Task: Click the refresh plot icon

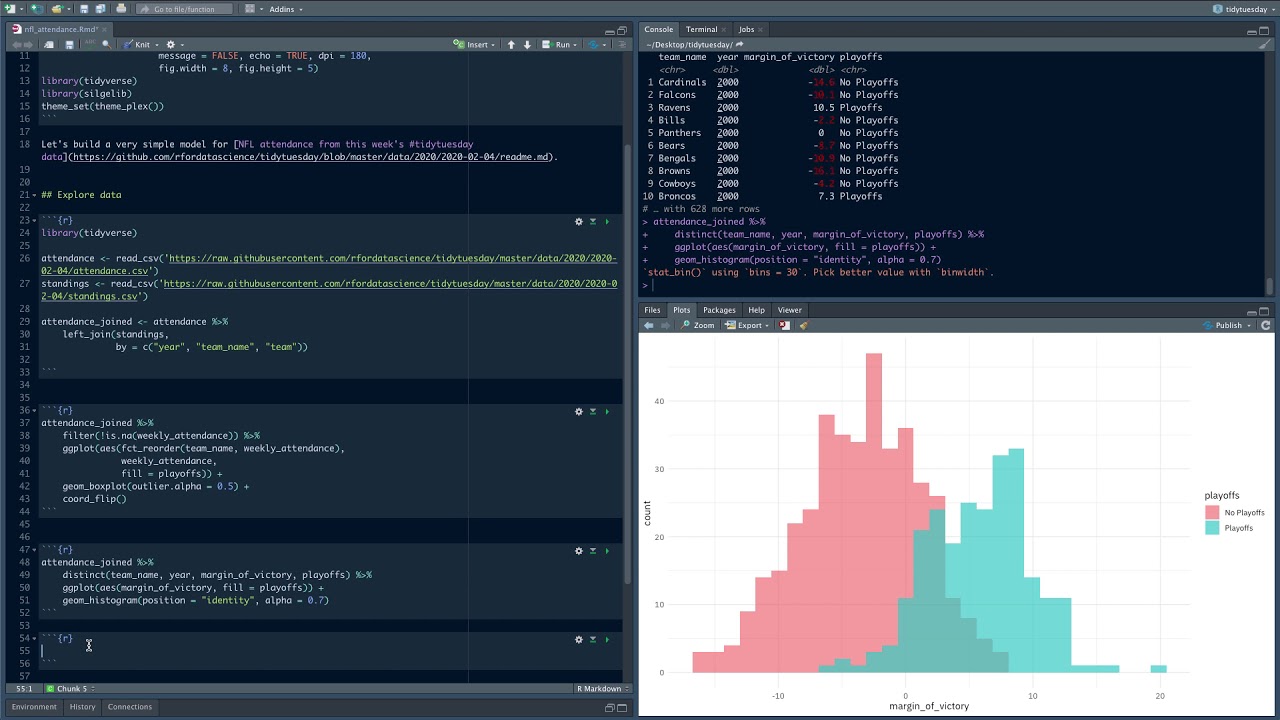Action: coord(1266,325)
